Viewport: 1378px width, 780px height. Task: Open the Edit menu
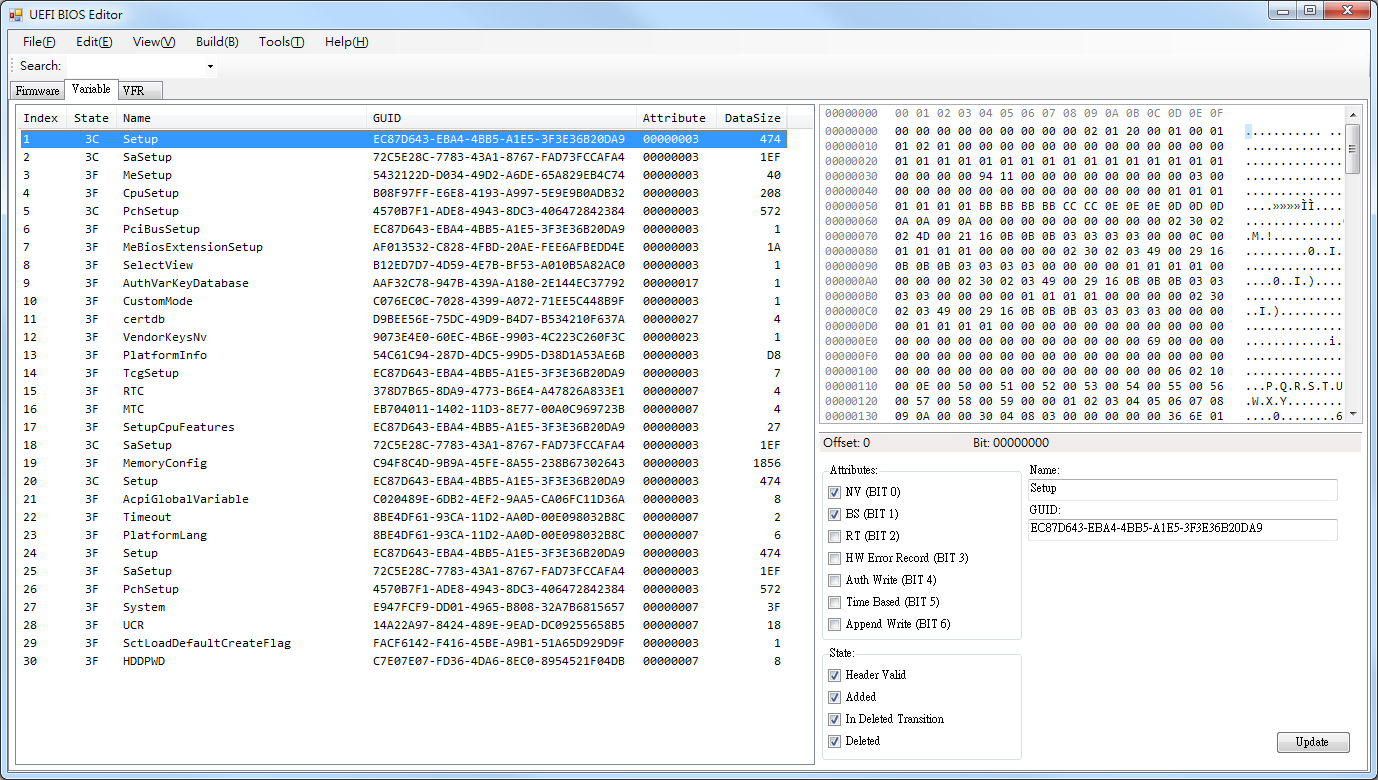coord(92,41)
